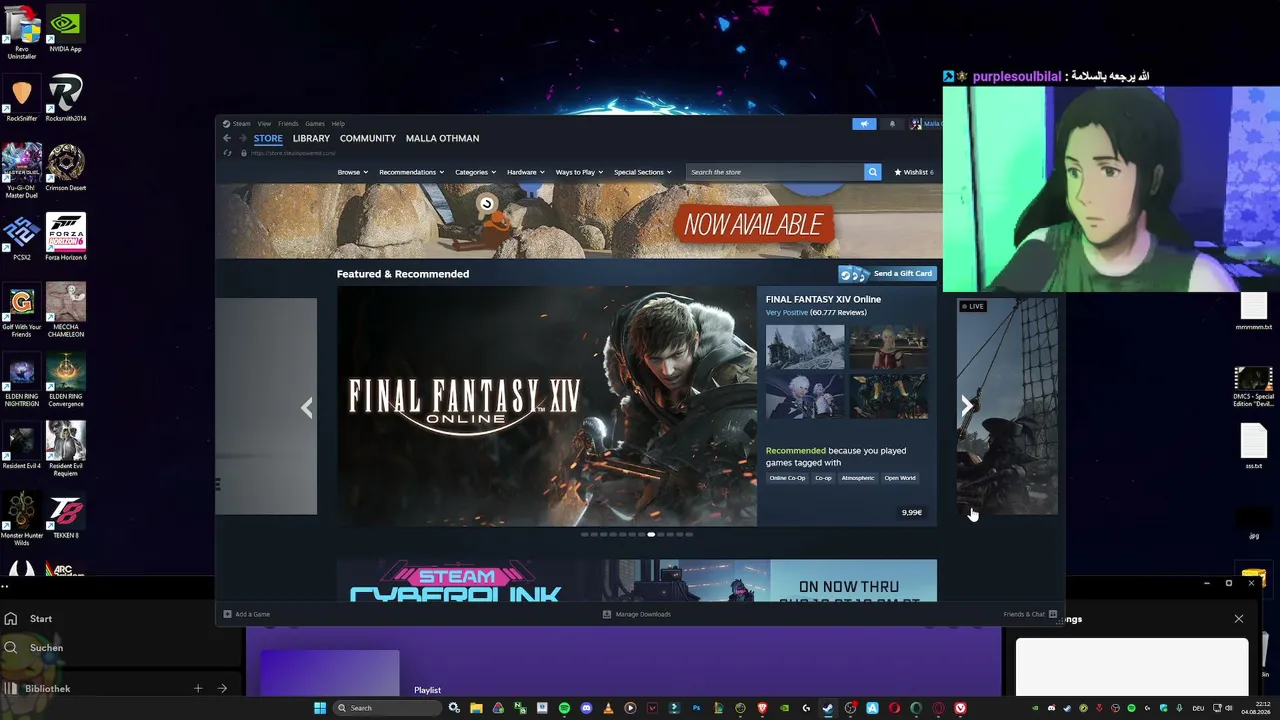
Task: Switch to the LIBRARY tab
Action: (x=311, y=138)
